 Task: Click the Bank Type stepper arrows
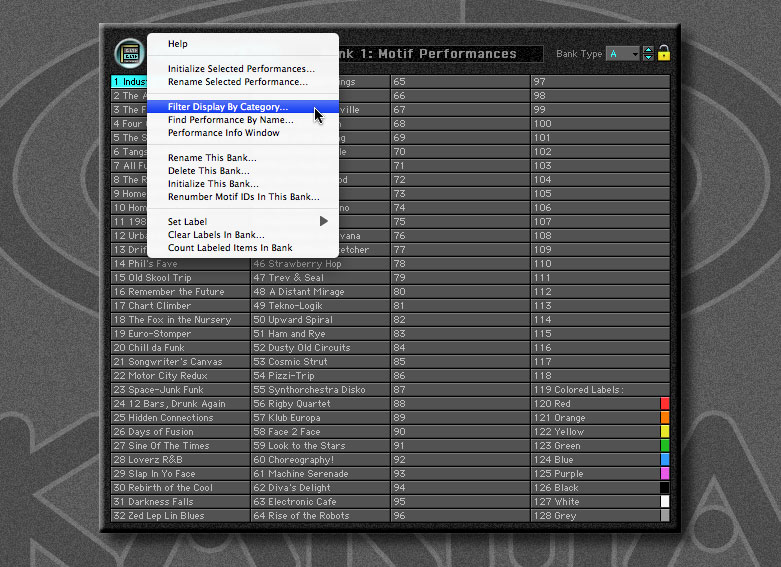[648, 54]
